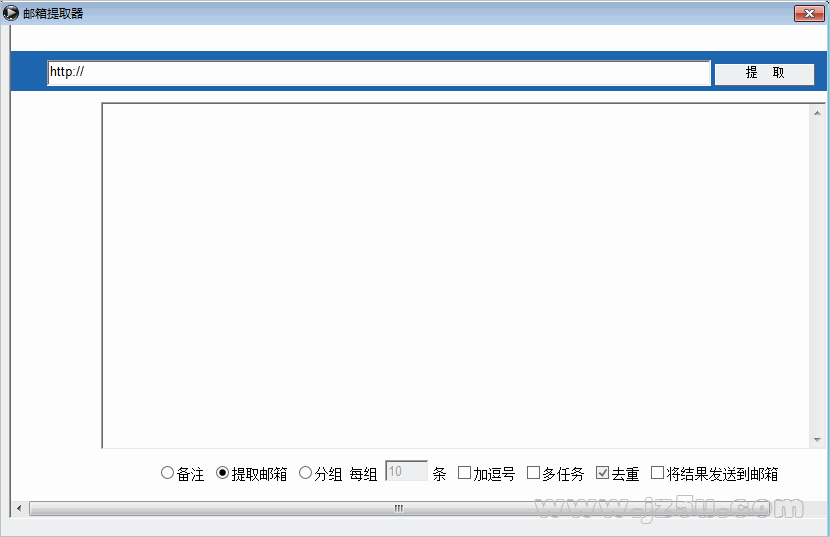The image size is (830, 537).
Task: Click the horizontal scrollbar left arrow
Action: click(17, 509)
